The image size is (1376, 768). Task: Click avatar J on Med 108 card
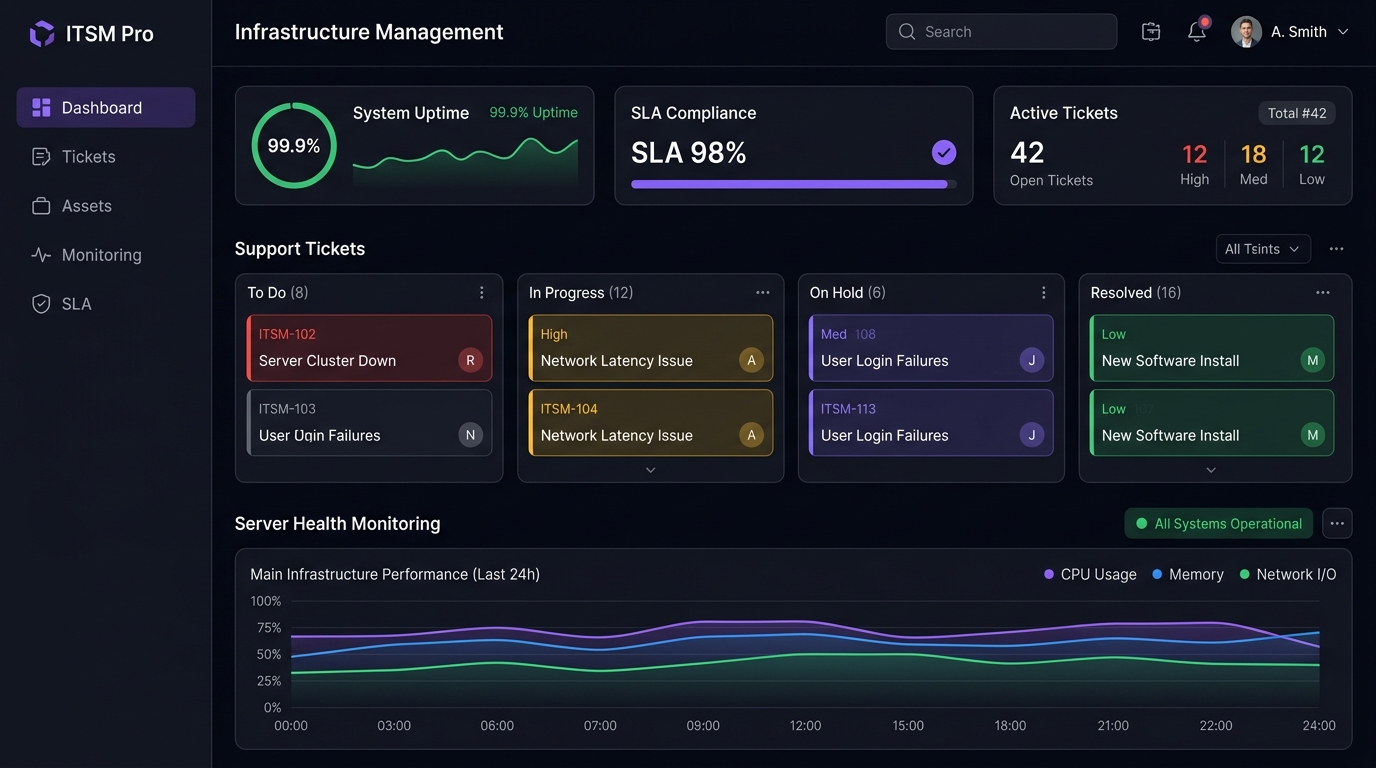1032,361
